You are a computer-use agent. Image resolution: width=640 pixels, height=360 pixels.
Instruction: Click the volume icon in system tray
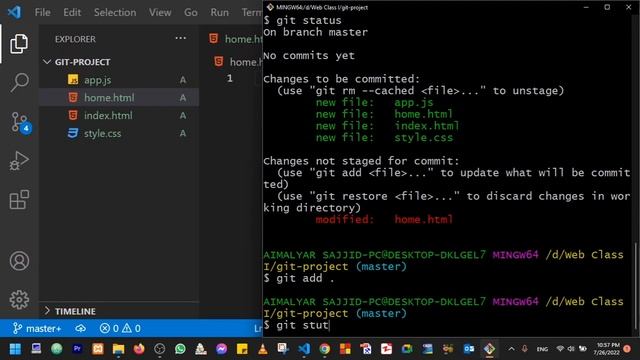click(571, 349)
